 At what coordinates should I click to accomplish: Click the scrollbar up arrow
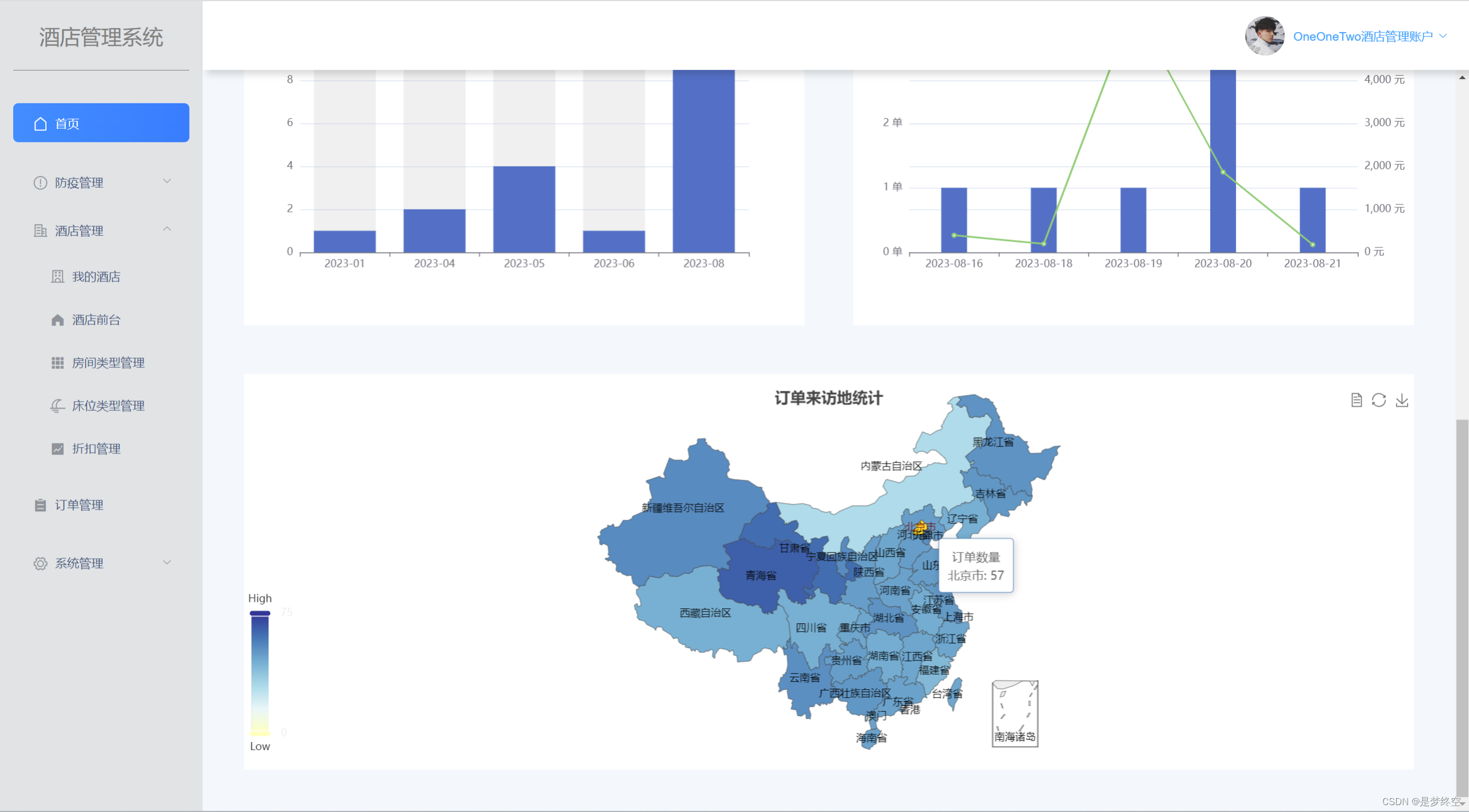pos(1462,77)
